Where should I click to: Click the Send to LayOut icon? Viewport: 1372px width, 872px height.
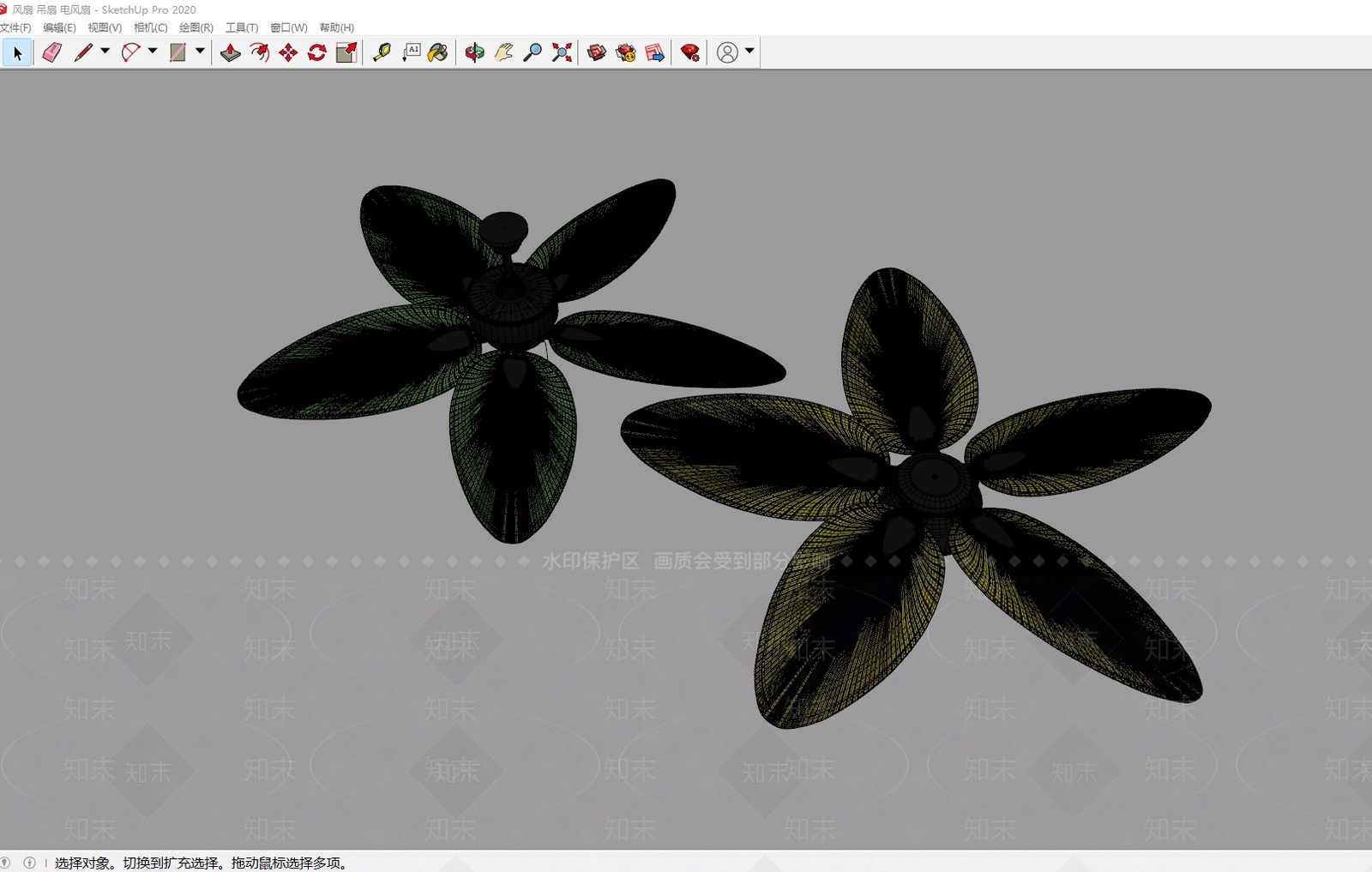pyautogui.click(x=655, y=53)
